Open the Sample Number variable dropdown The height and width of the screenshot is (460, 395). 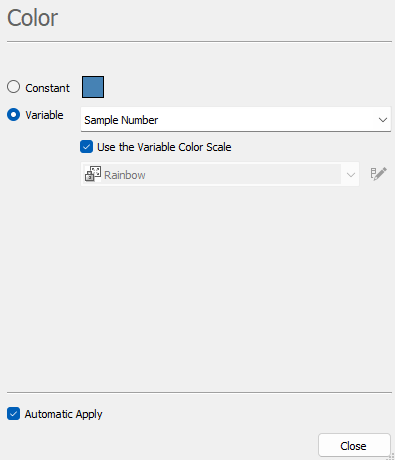236,119
